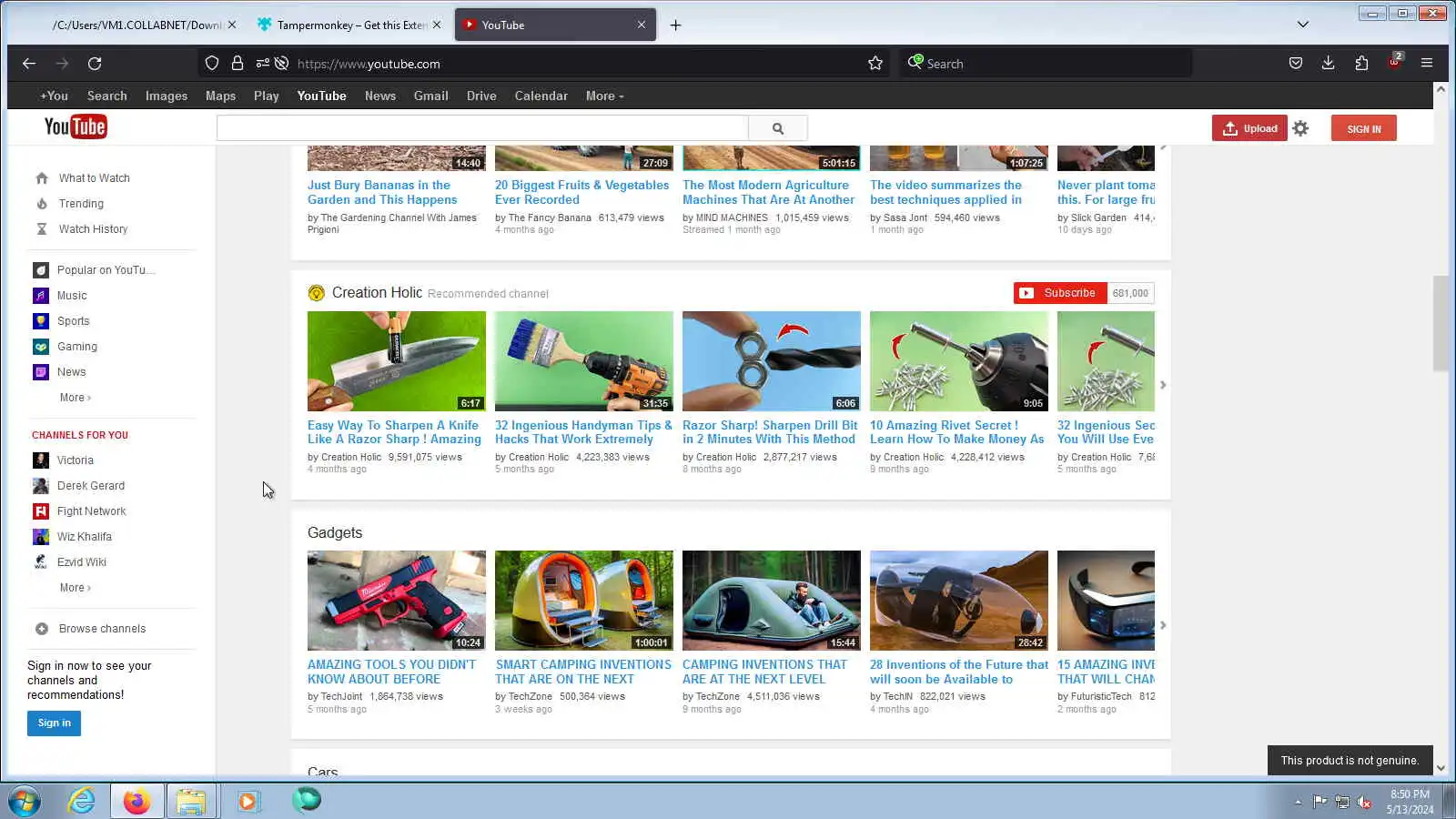Show next videos in Gadgets row
This screenshot has width=1456, height=819.
click(x=1163, y=625)
